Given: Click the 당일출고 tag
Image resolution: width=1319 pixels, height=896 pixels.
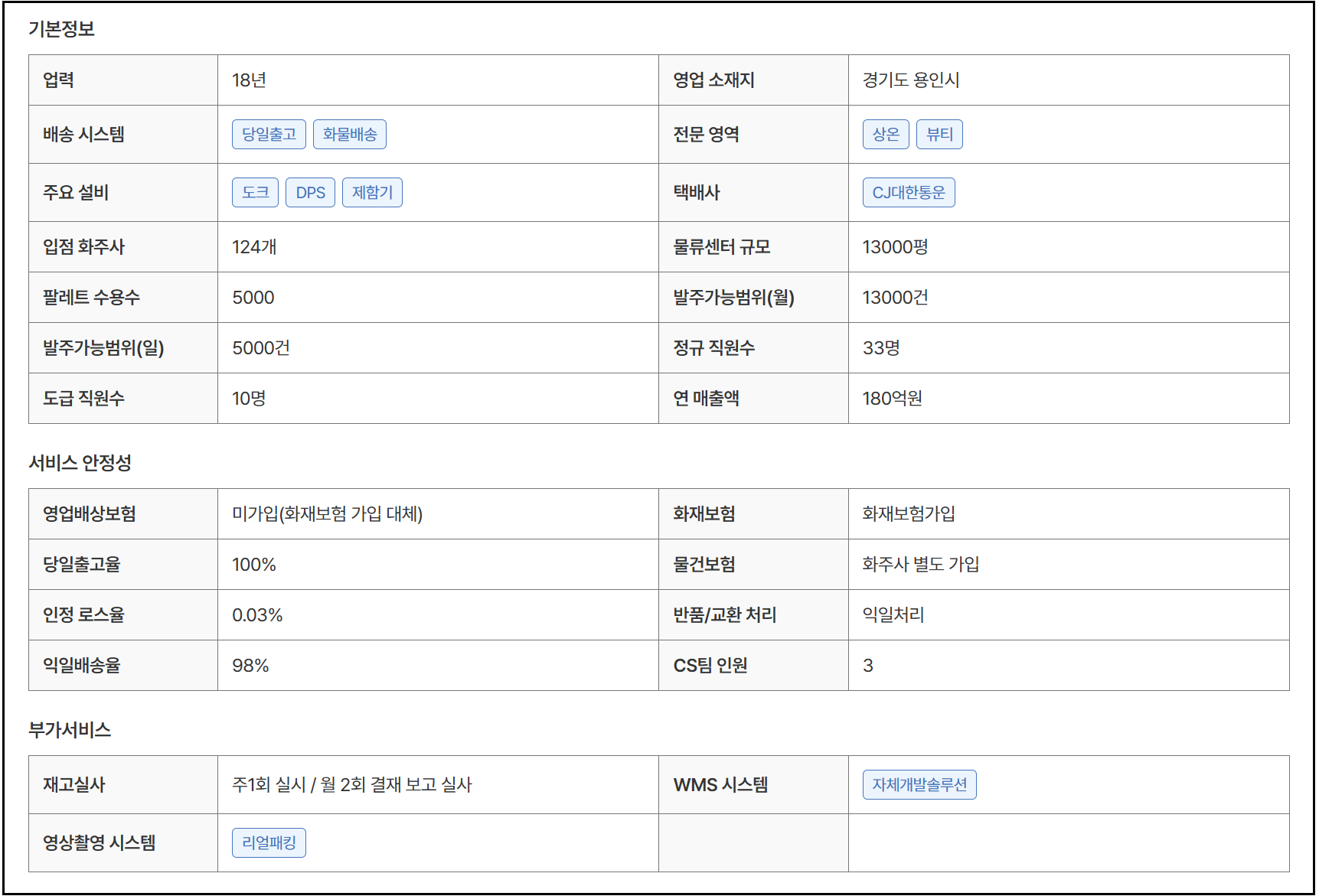Looking at the screenshot, I should click(269, 135).
